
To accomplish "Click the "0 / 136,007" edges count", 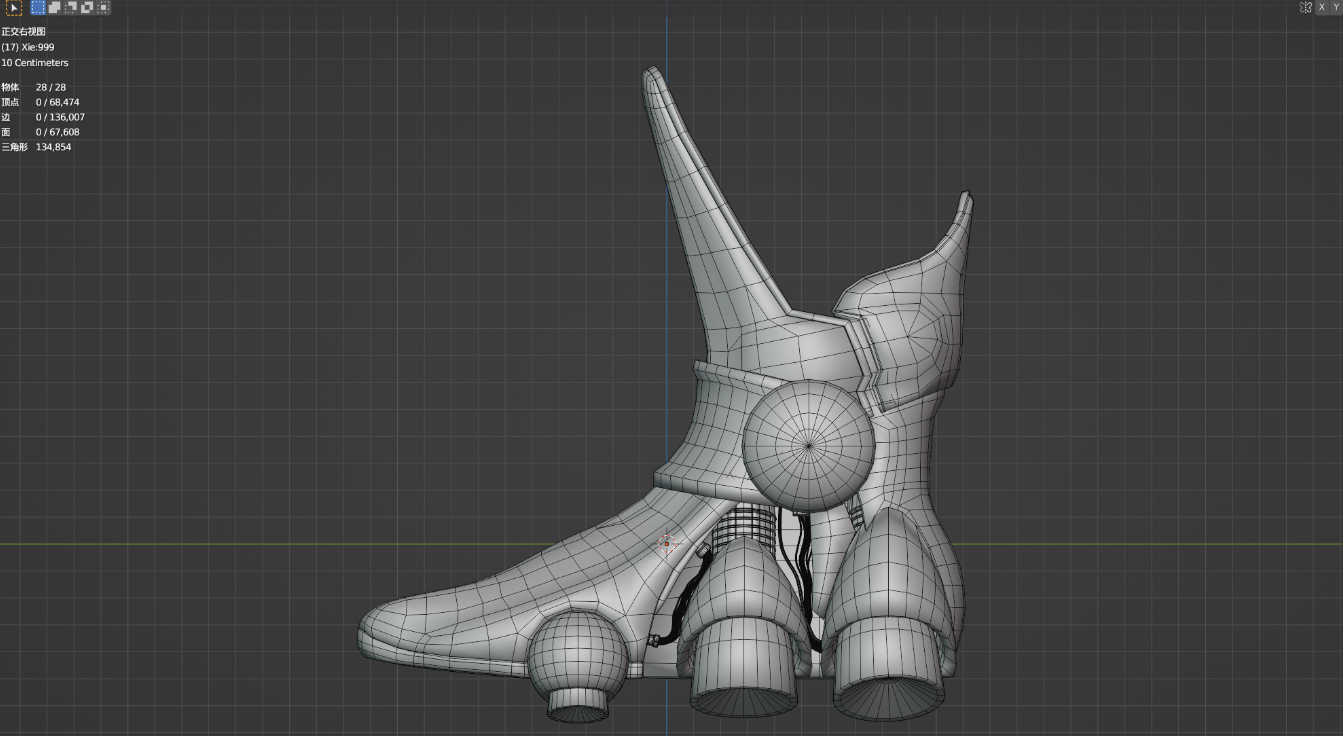I will coord(60,117).
